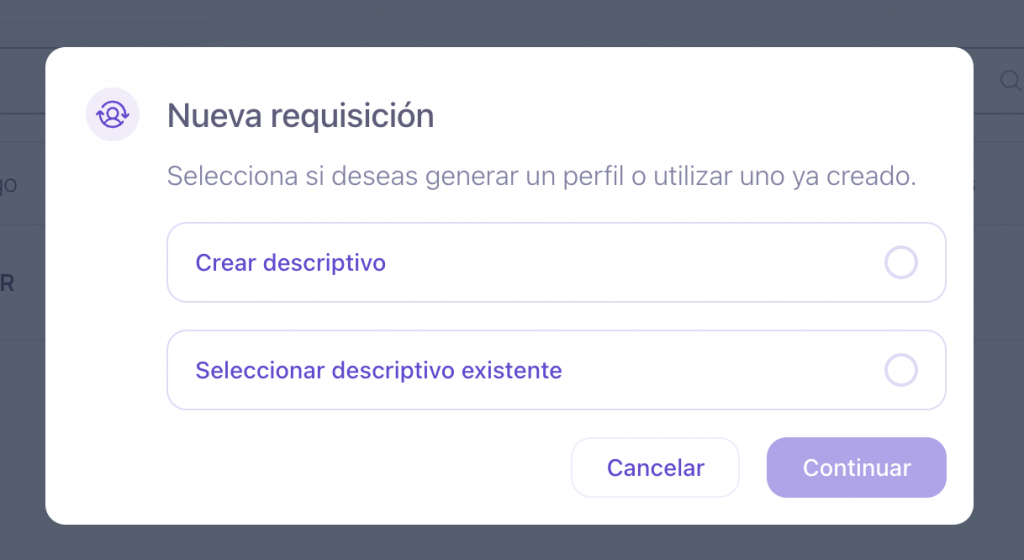1024x560 pixels.
Task: Click the word "descriptivo" in the first option
Action: (x=324, y=263)
